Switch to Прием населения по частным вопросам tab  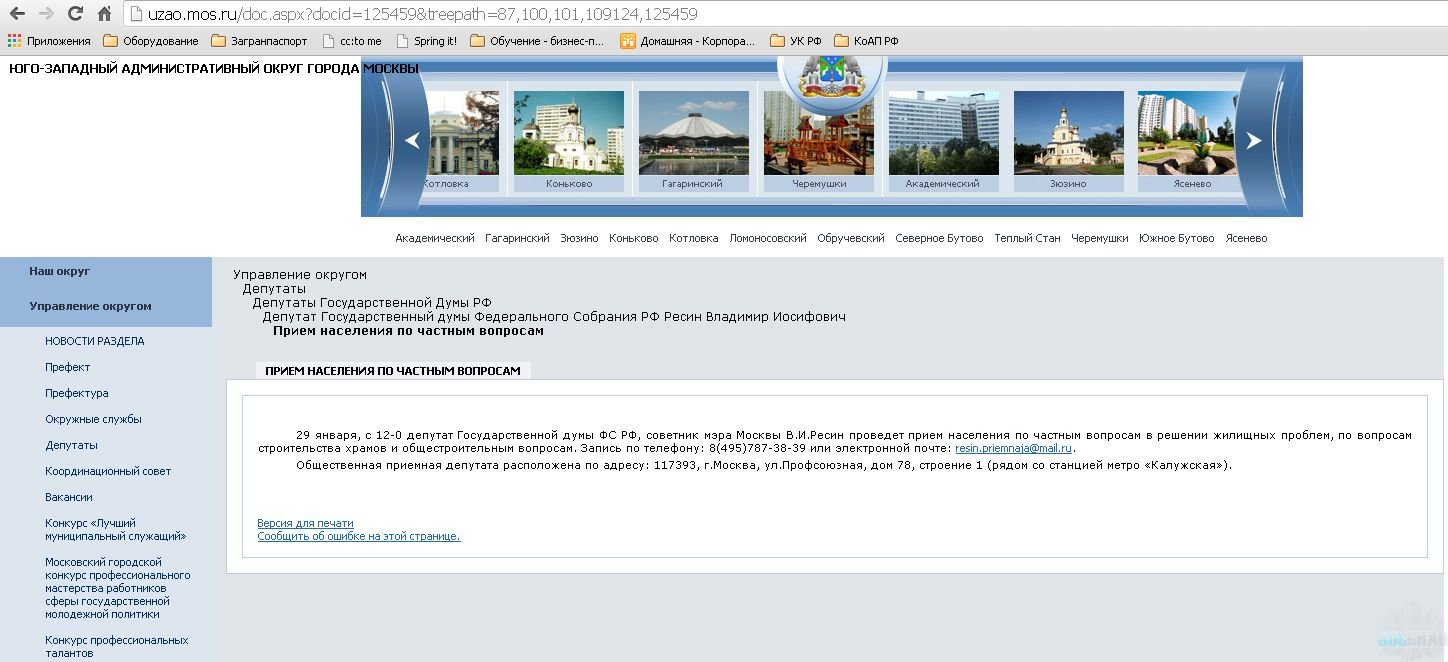[393, 371]
